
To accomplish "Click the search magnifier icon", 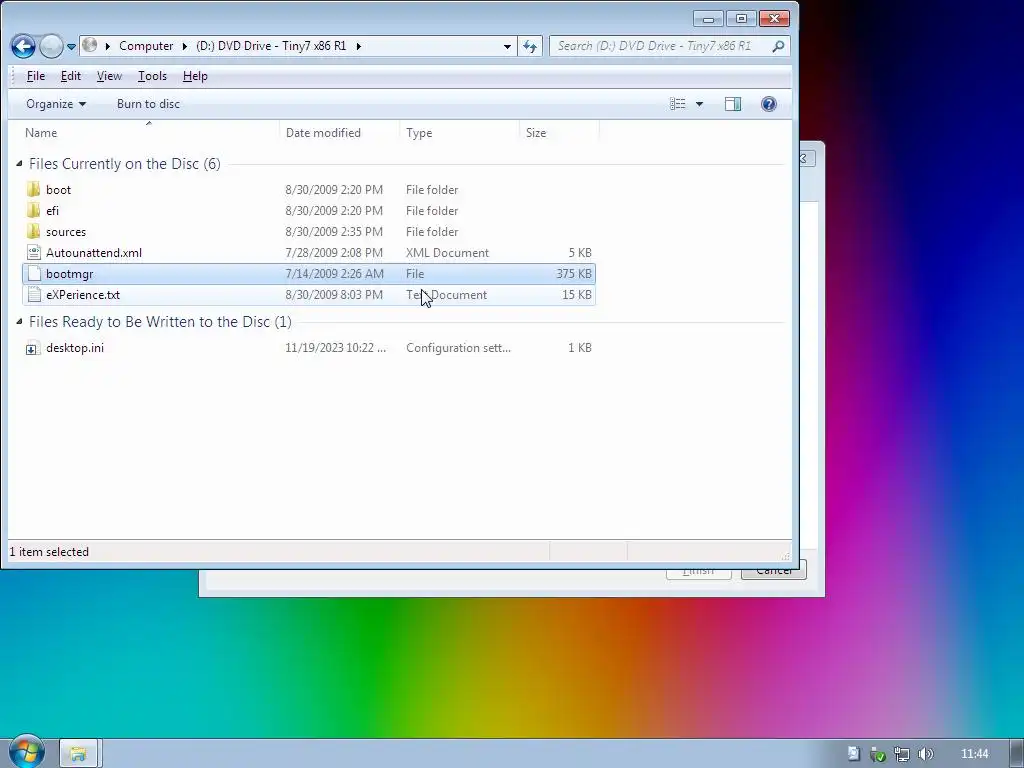I will [x=778, y=46].
